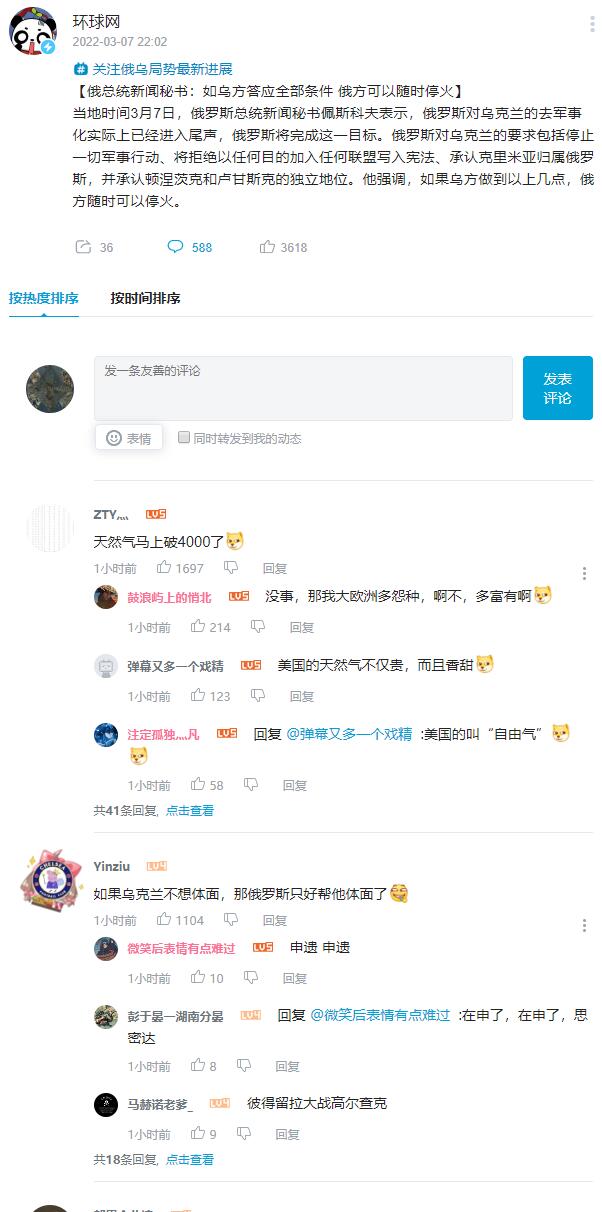Open three-dot menu on ZTY comment

coord(584,573)
